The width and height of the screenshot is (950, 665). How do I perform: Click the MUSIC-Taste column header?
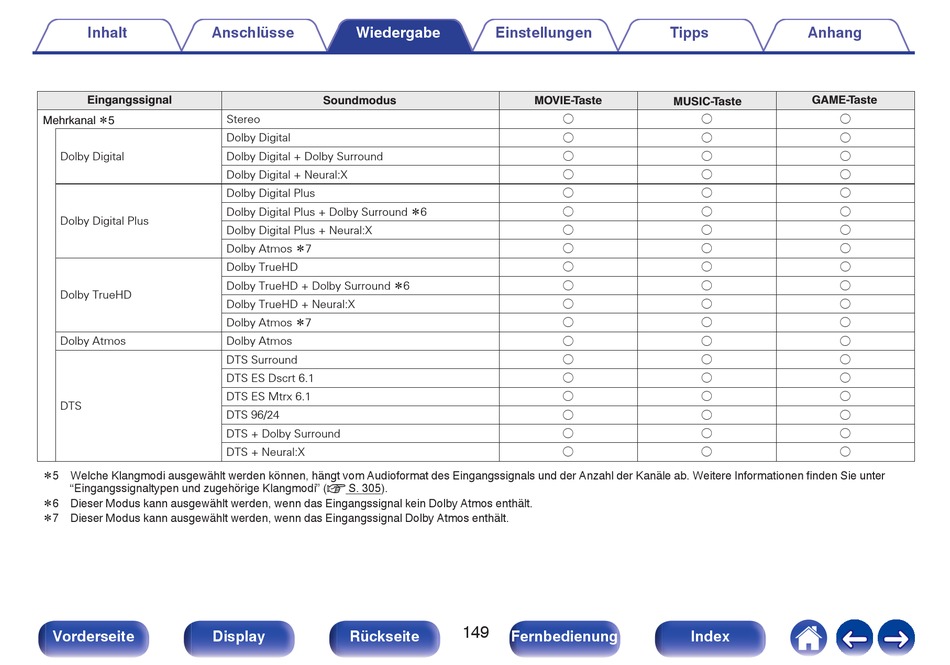tap(706, 101)
